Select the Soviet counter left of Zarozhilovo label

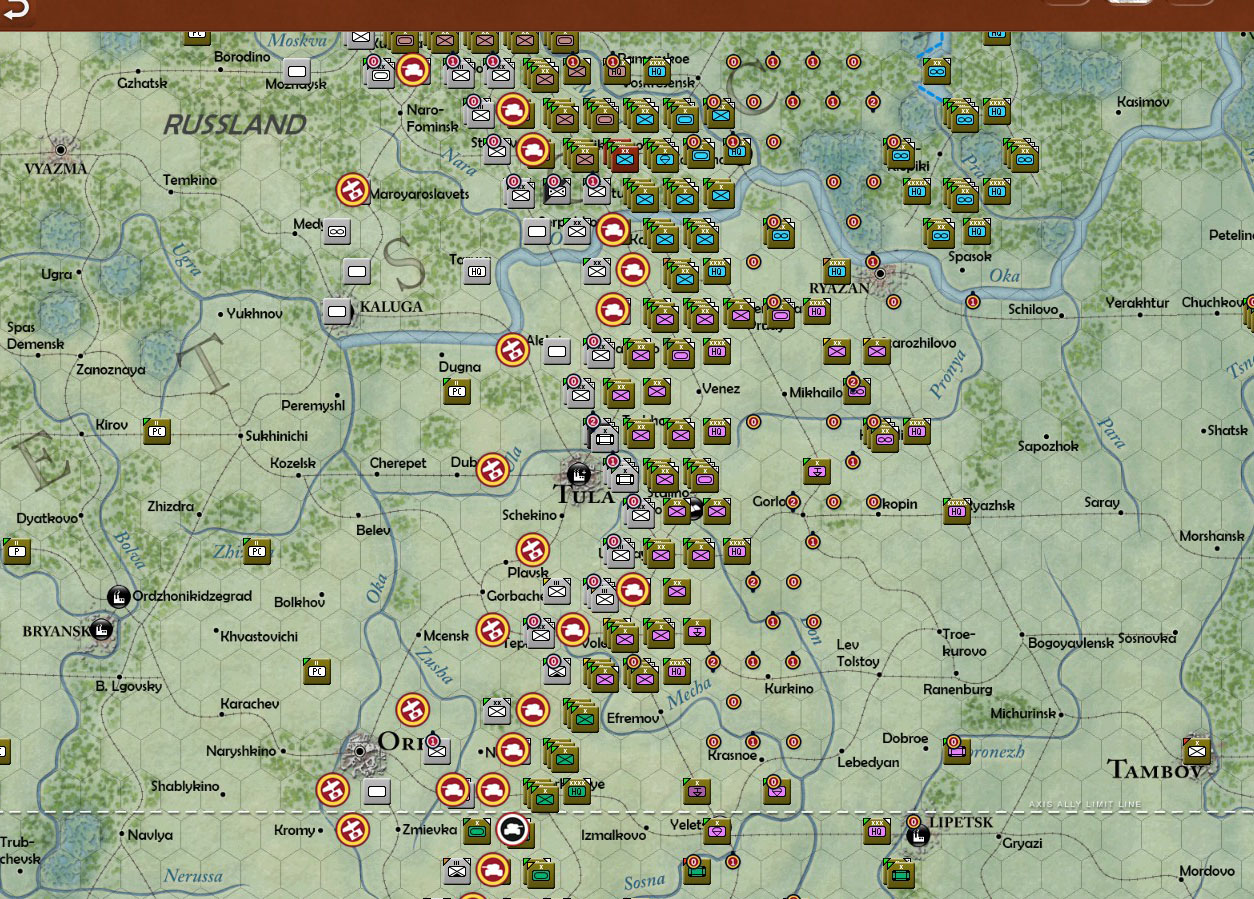[877, 351]
